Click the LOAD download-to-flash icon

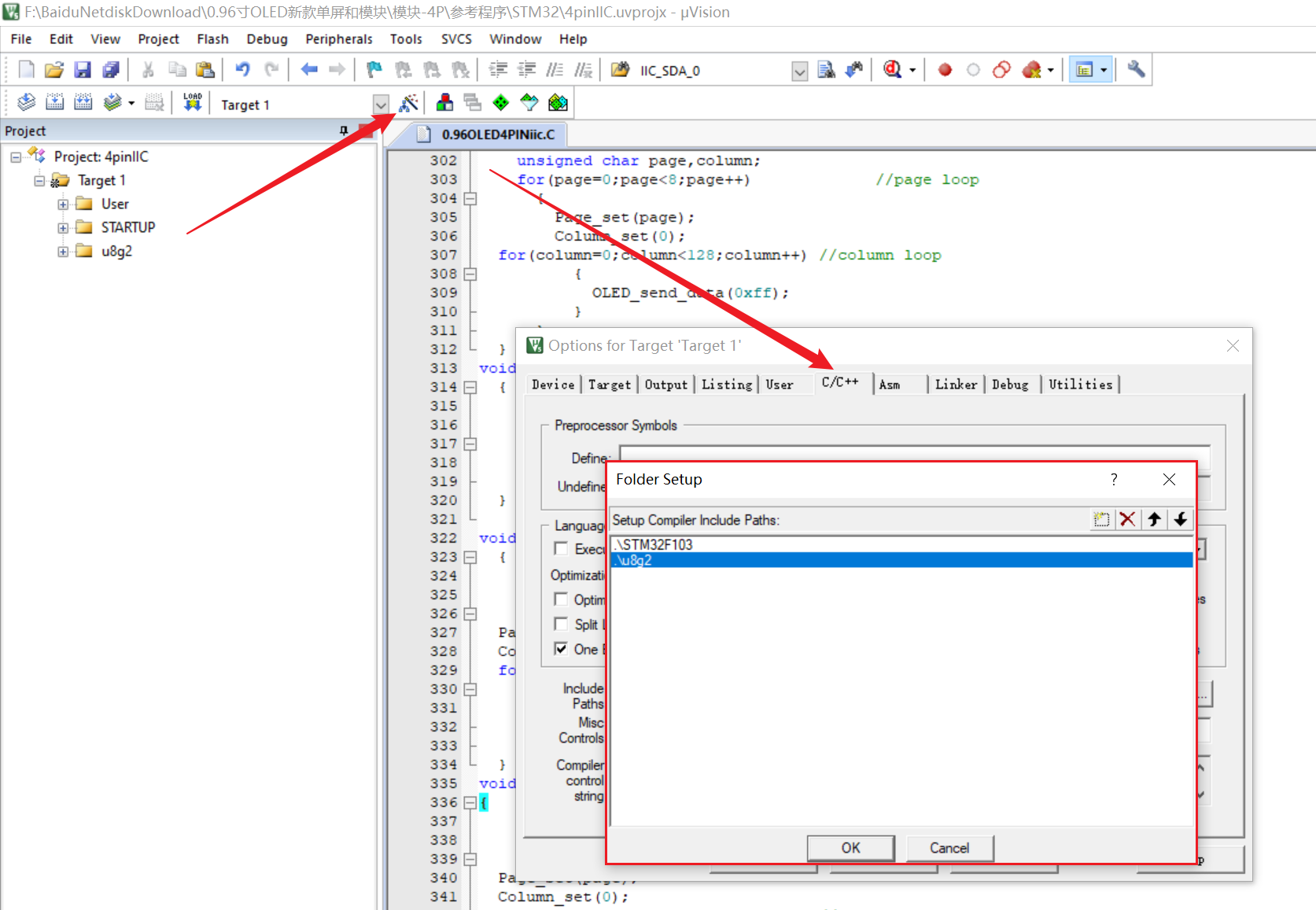tap(192, 103)
